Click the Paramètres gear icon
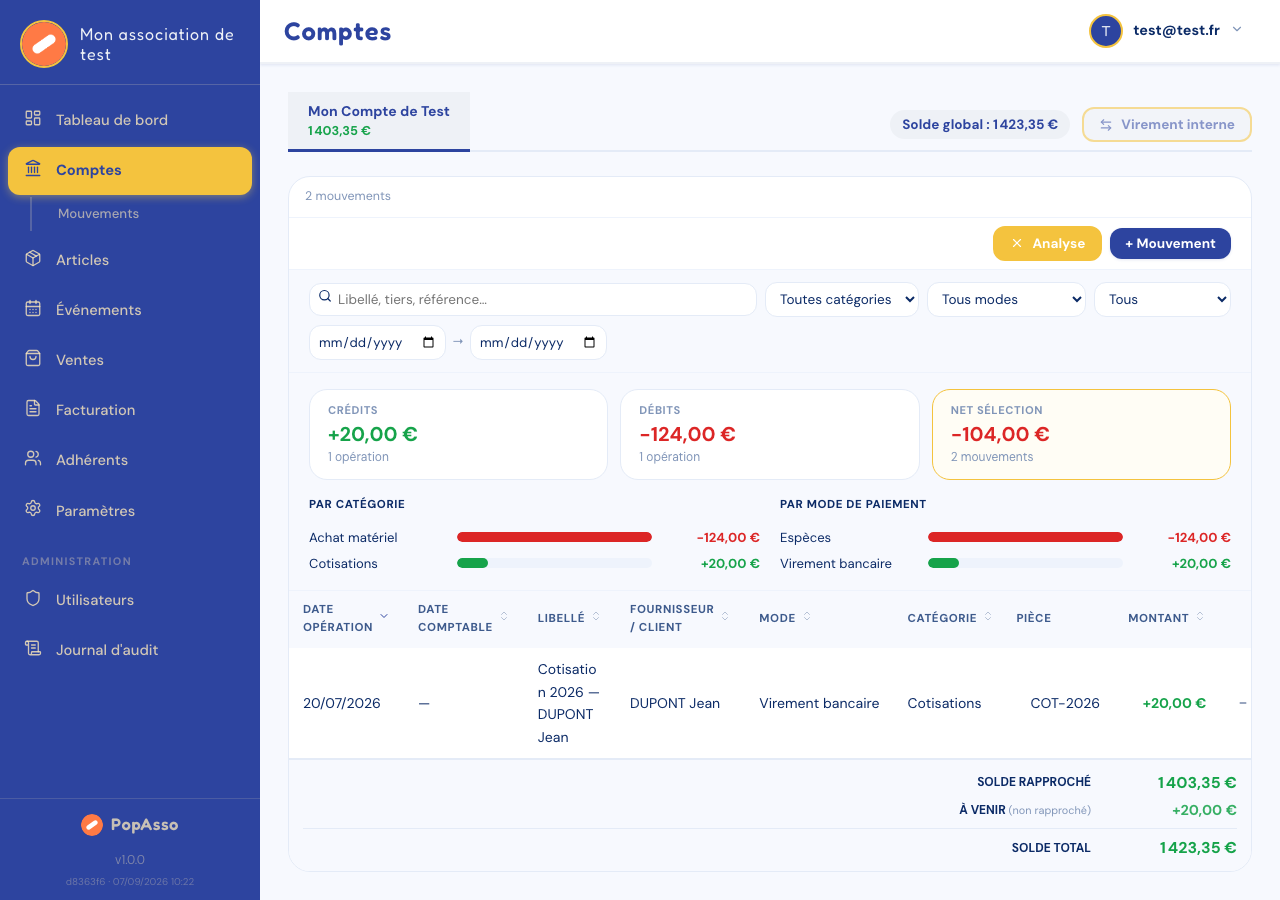1280x900 pixels. 33,510
